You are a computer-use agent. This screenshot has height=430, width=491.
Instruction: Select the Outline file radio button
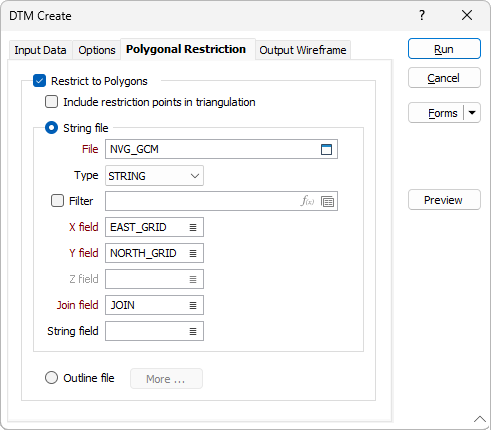pos(51,378)
